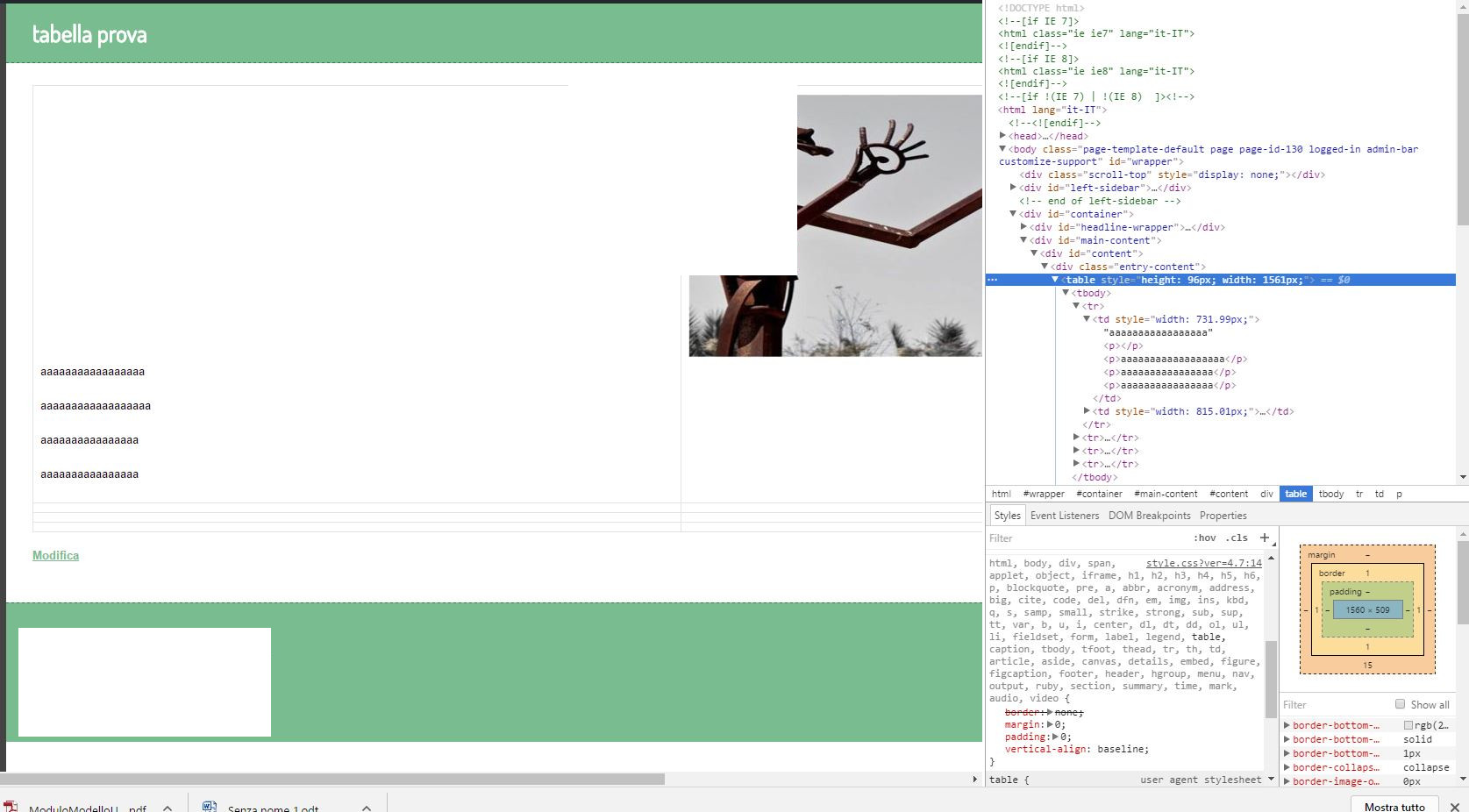Close the downloads bar with X
Image resolution: width=1469 pixels, height=812 pixels.
[1454, 806]
